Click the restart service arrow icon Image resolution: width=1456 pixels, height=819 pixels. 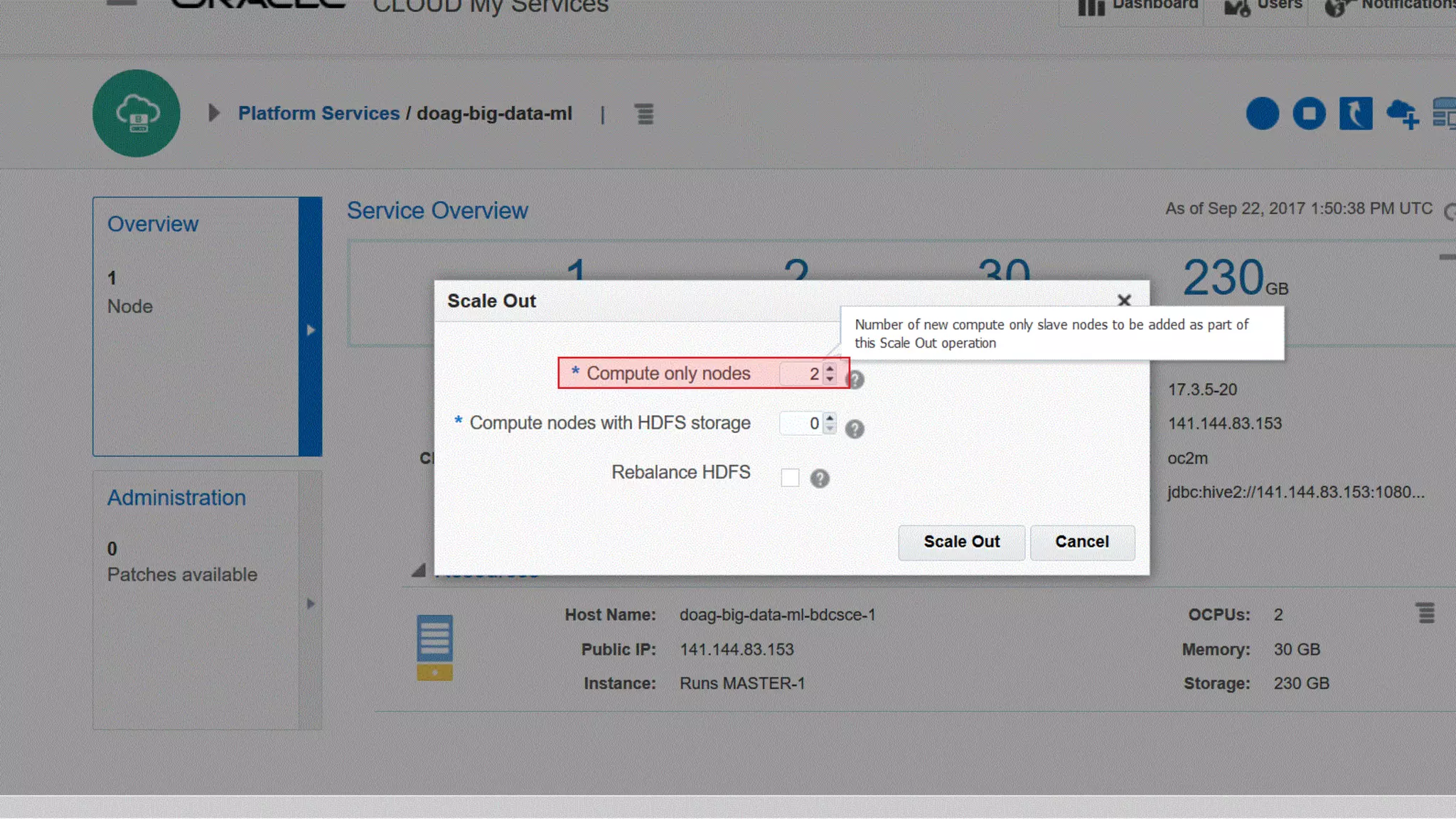click(x=1355, y=114)
